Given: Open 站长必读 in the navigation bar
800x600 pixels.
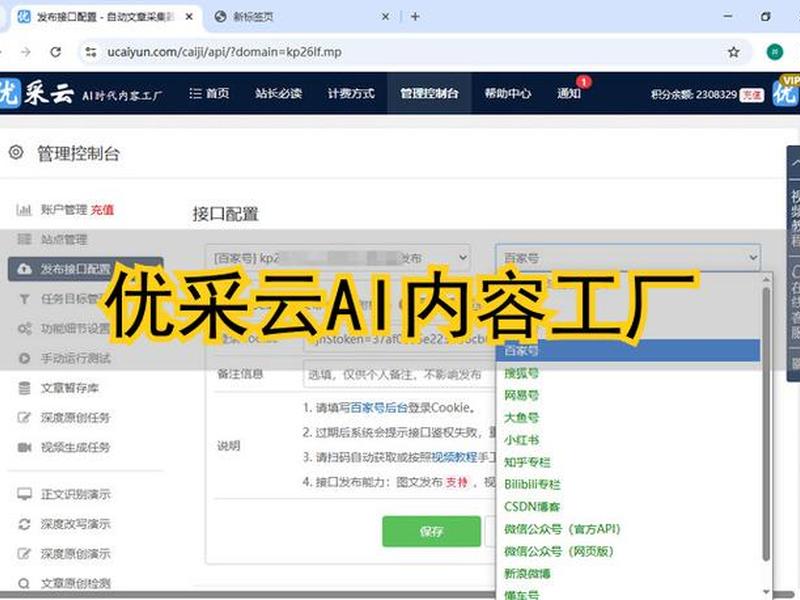Looking at the screenshot, I should [279, 93].
